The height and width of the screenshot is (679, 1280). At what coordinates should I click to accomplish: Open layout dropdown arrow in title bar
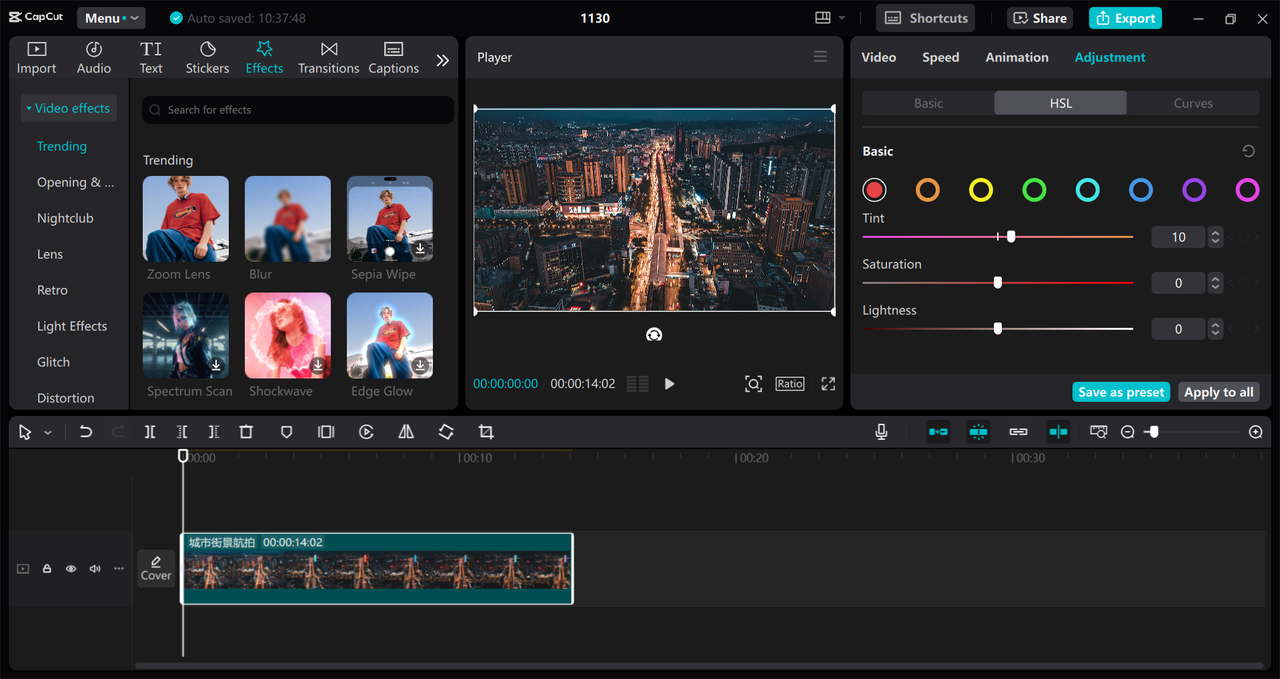click(x=842, y=18)
